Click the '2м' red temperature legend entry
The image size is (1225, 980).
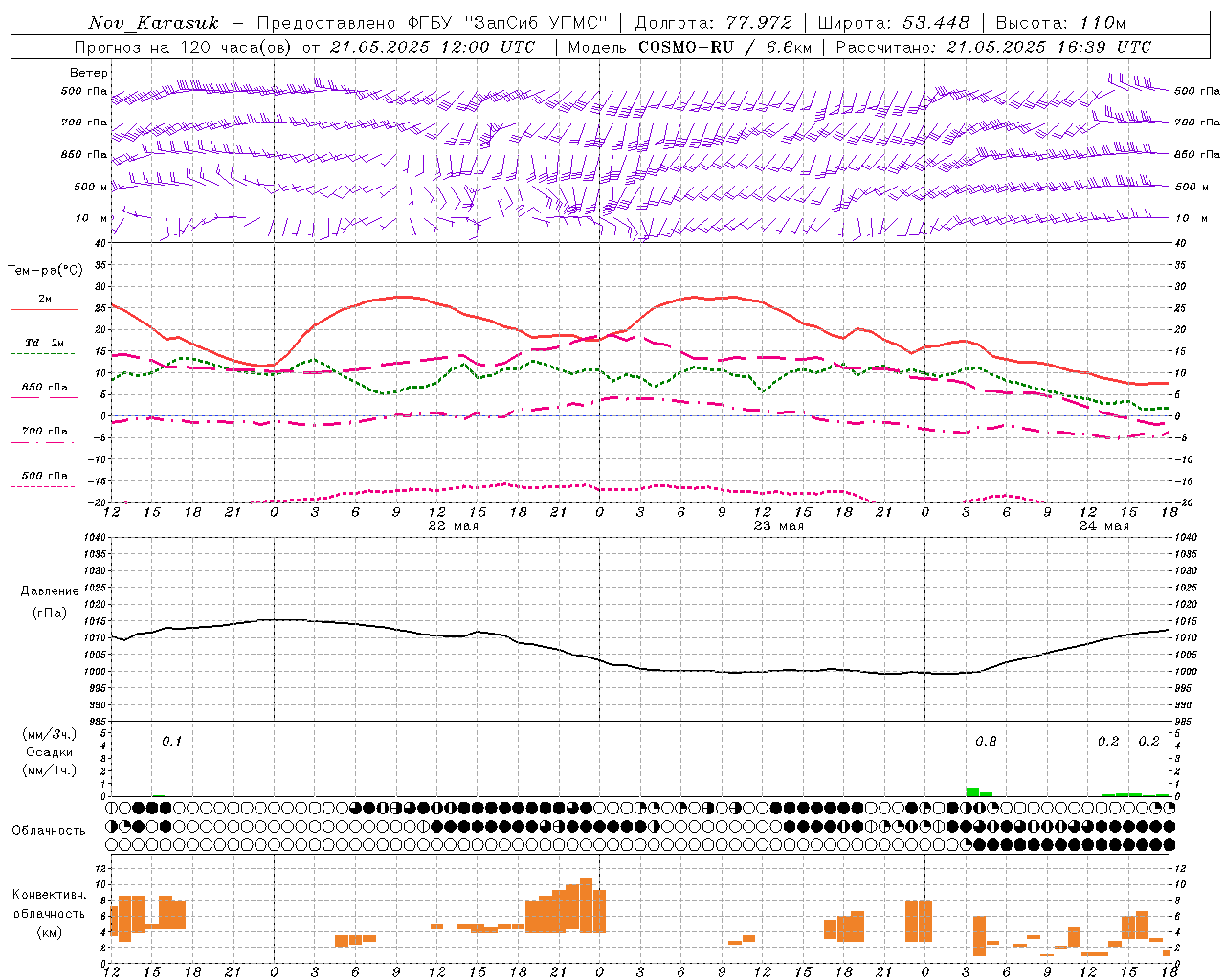pos(45,300)
